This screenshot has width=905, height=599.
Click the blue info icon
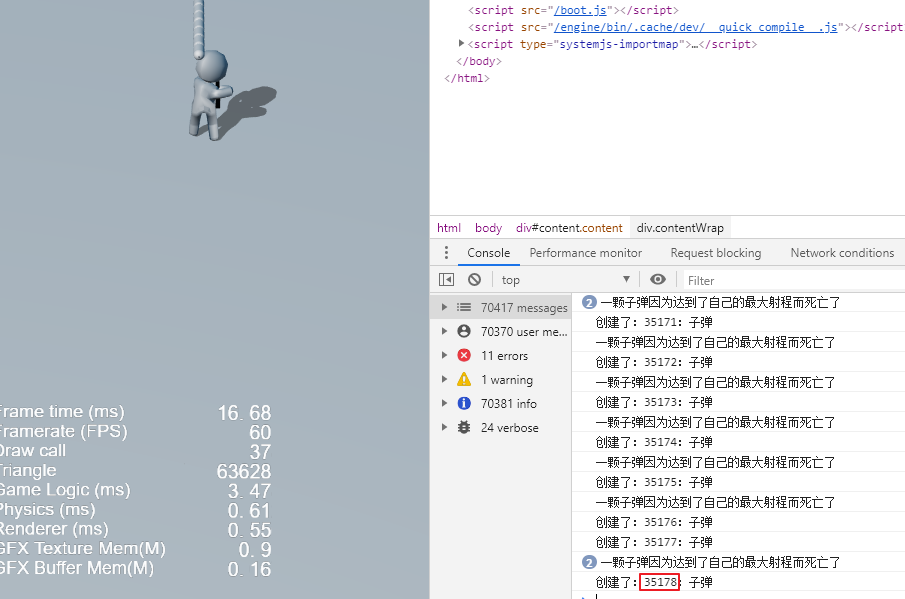point(464,403)
